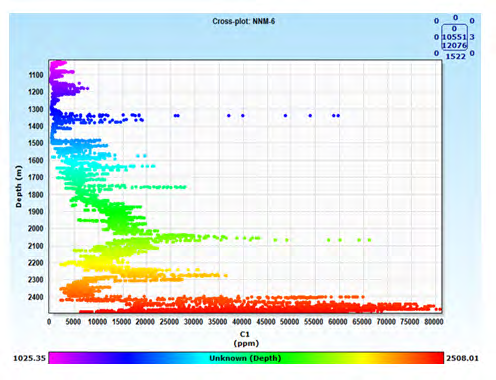This screenshot has width=496, height=380.
Task: Click the 1800 depth axis tick label
Action: pyautogui.click(x=36, y=195)
